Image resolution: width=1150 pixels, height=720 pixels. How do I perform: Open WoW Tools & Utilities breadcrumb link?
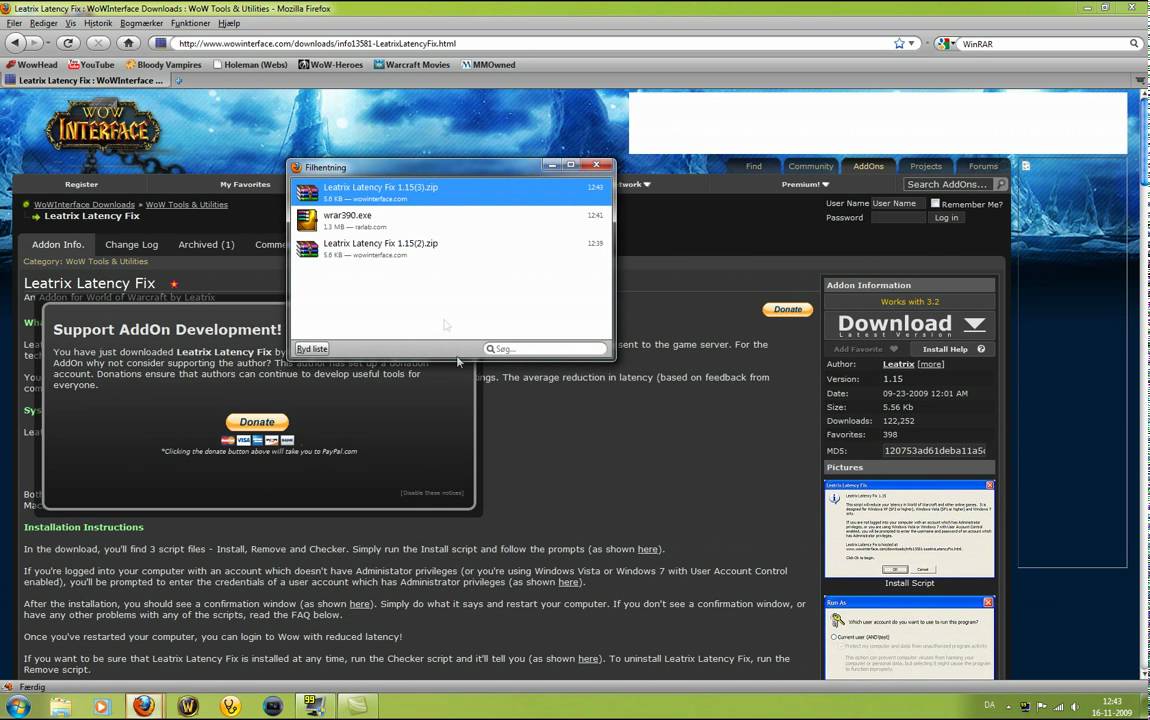[x=186, y=205]
